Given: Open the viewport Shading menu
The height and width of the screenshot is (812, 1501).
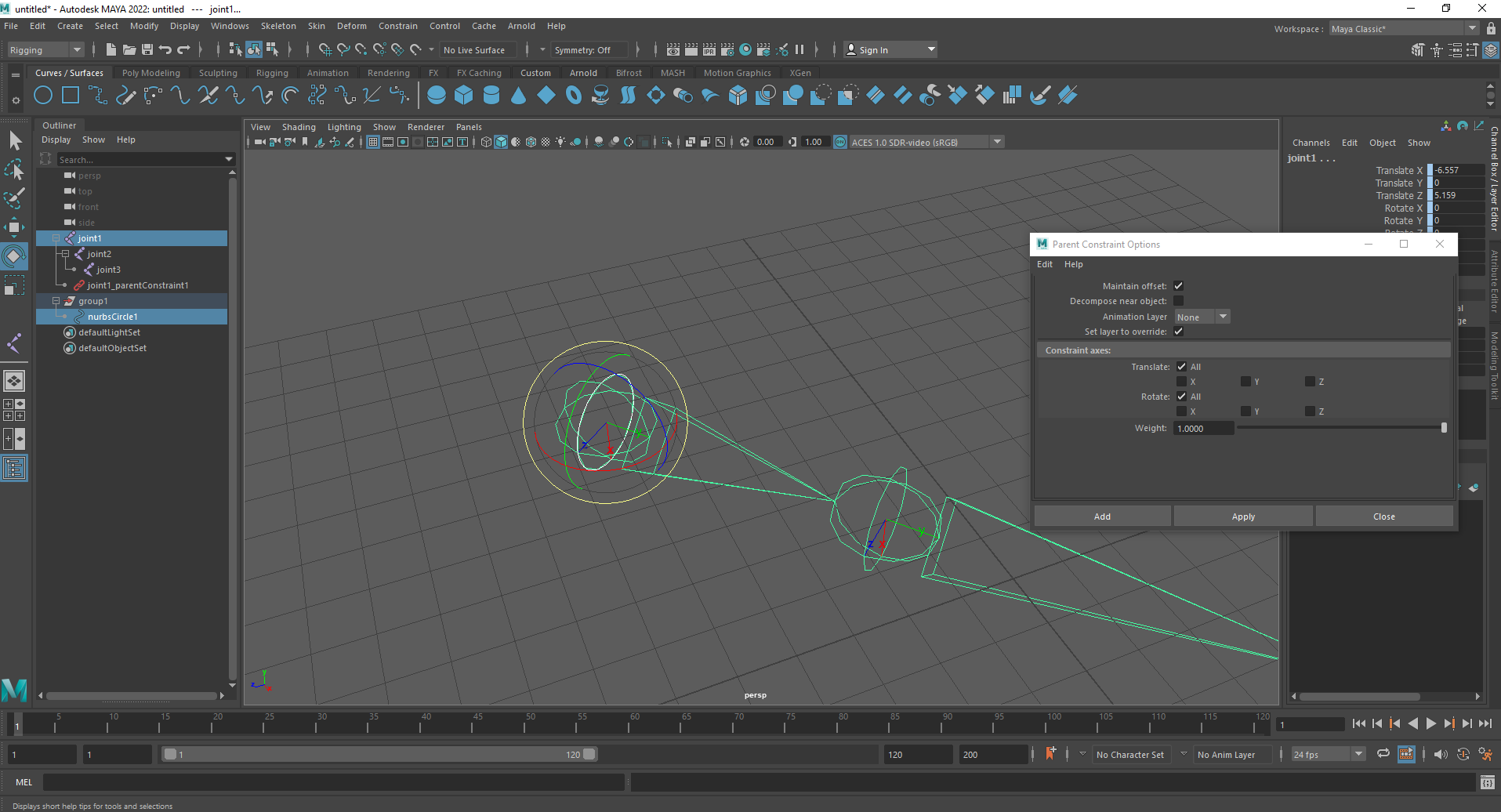Looking at the screenshot, I should pos(299,127).
